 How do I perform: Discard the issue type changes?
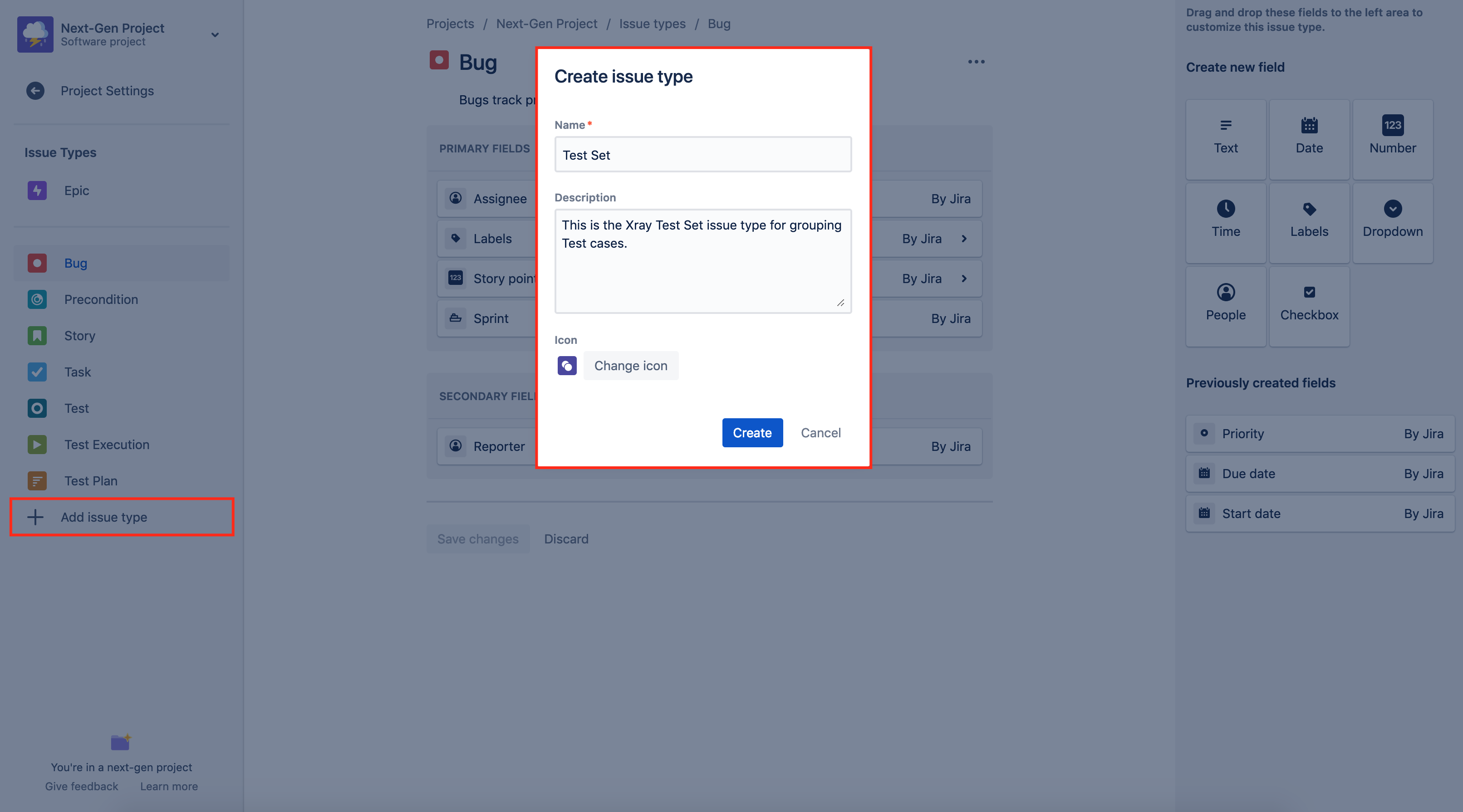[x=566, y=539]
